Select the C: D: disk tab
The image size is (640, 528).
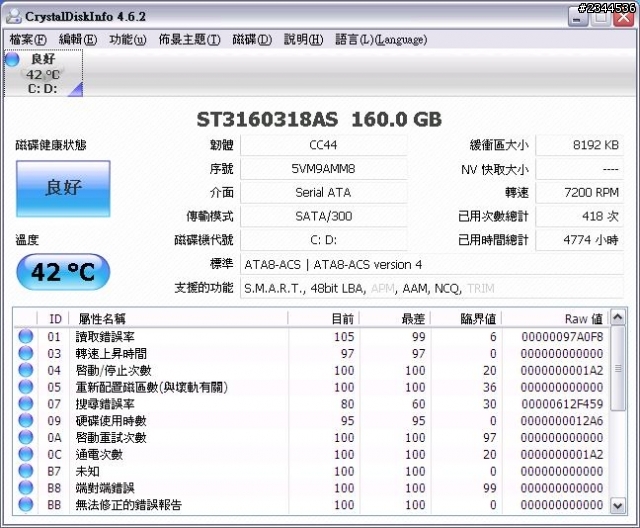43,73
